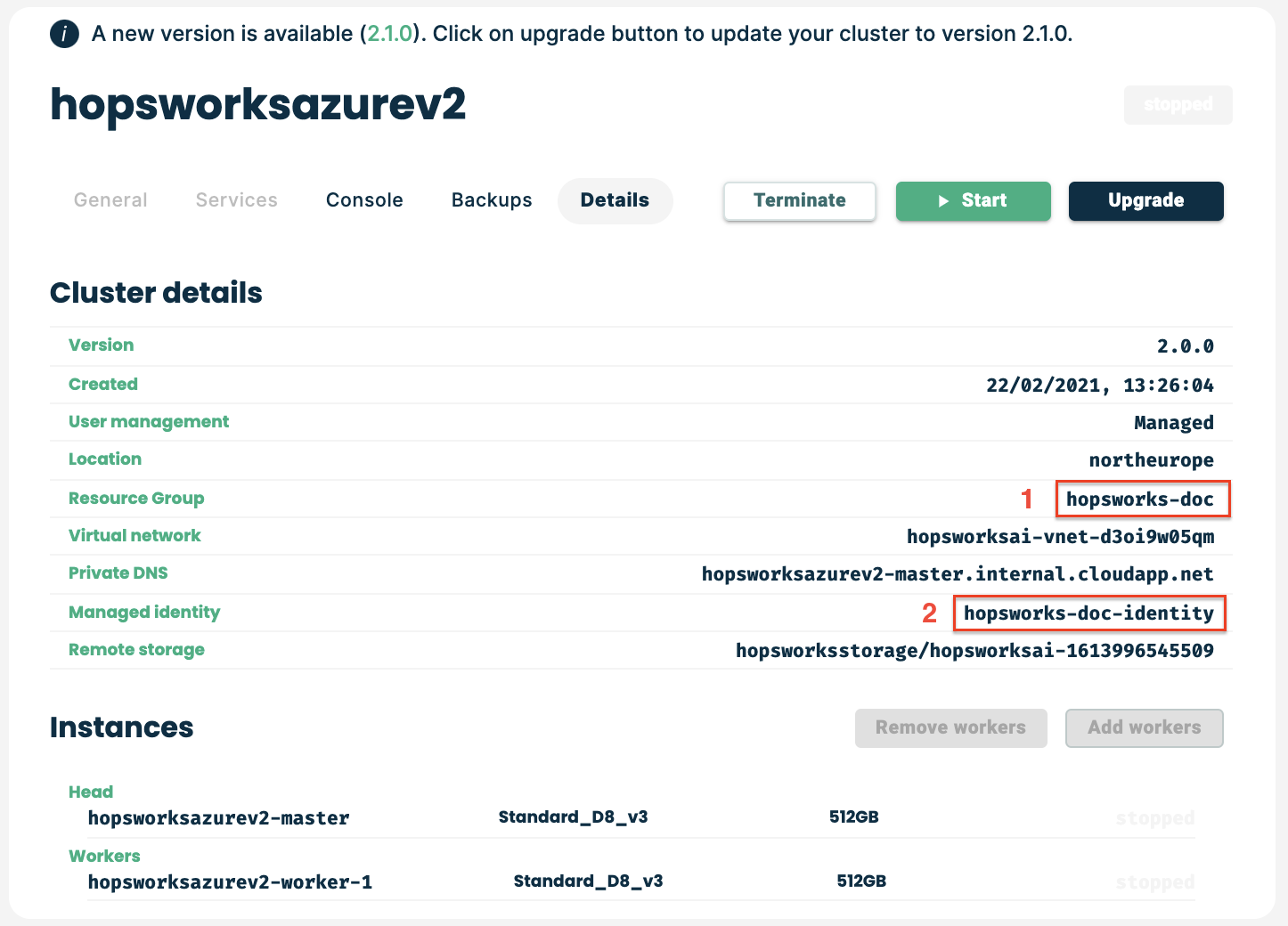The height and width of the screenshot is (926, 1288).
Task: Click the play icon on Start button
Action: (x=943, y=201)
